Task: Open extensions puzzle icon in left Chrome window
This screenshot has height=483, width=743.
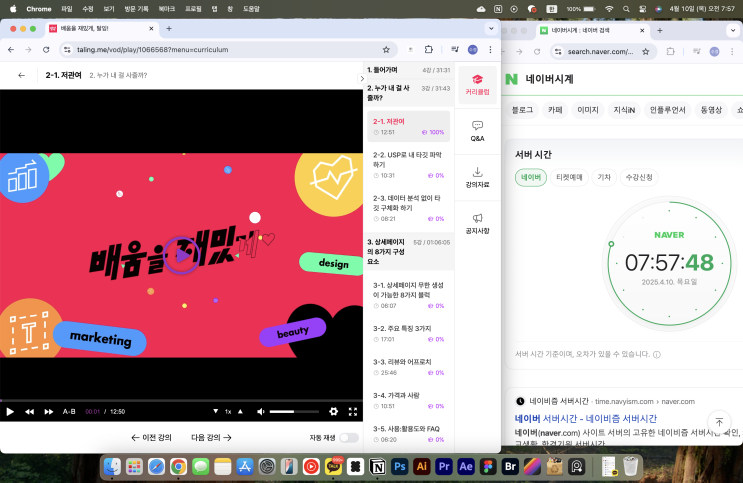Action: tap(429, 50)
